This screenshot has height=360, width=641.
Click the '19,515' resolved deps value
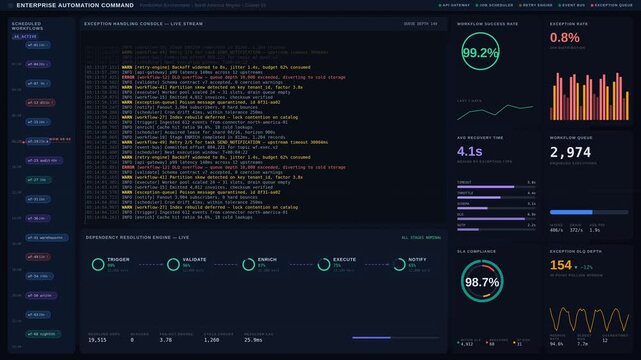coord(97,340)
